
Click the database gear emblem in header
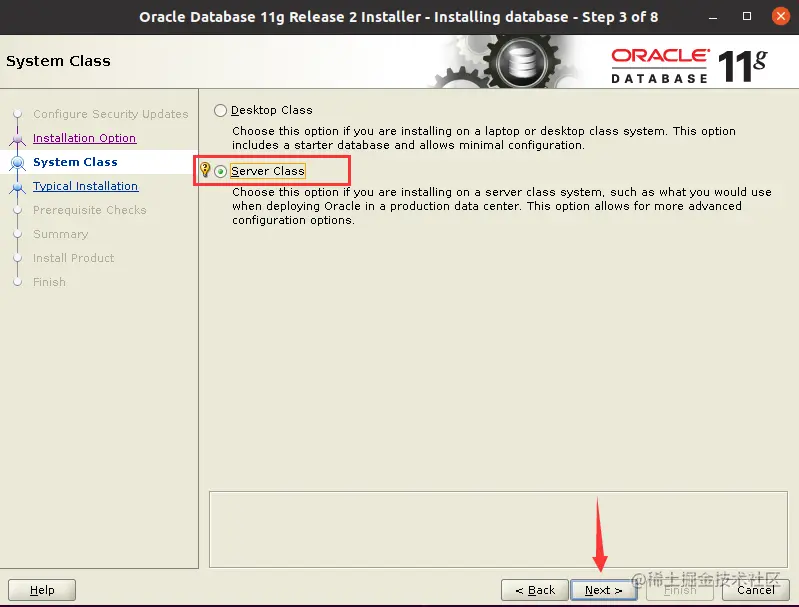click(x=520, y=63)
